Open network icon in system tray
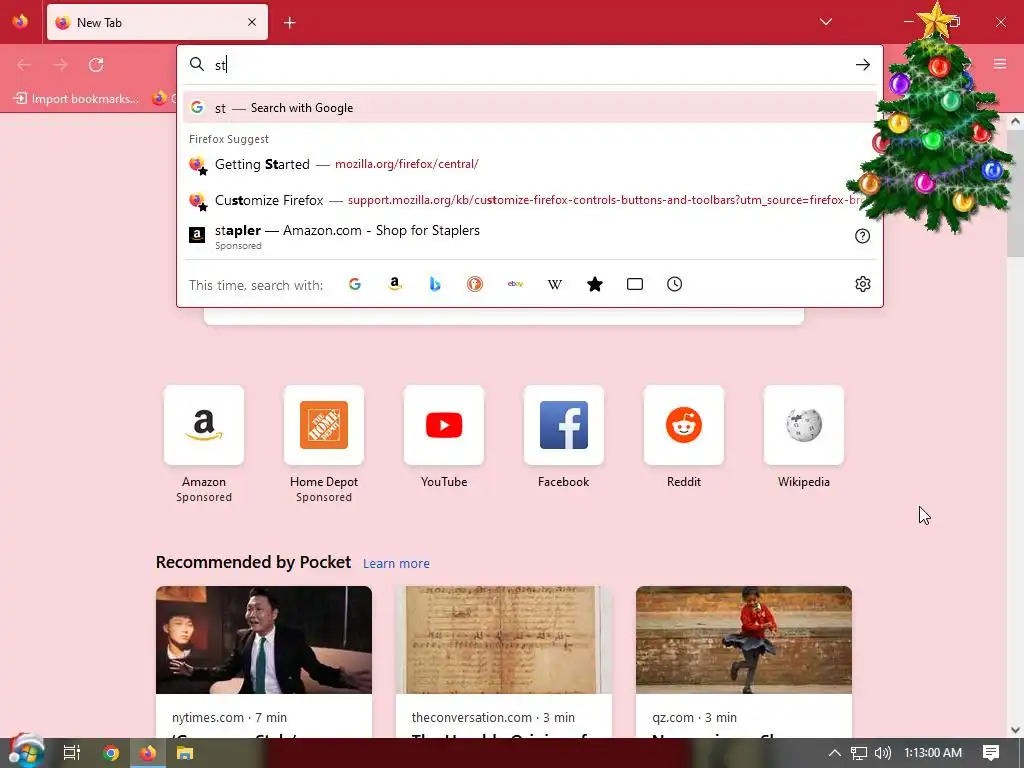The height and width of the screenshot is (768, 1024). tap(859, 753)
